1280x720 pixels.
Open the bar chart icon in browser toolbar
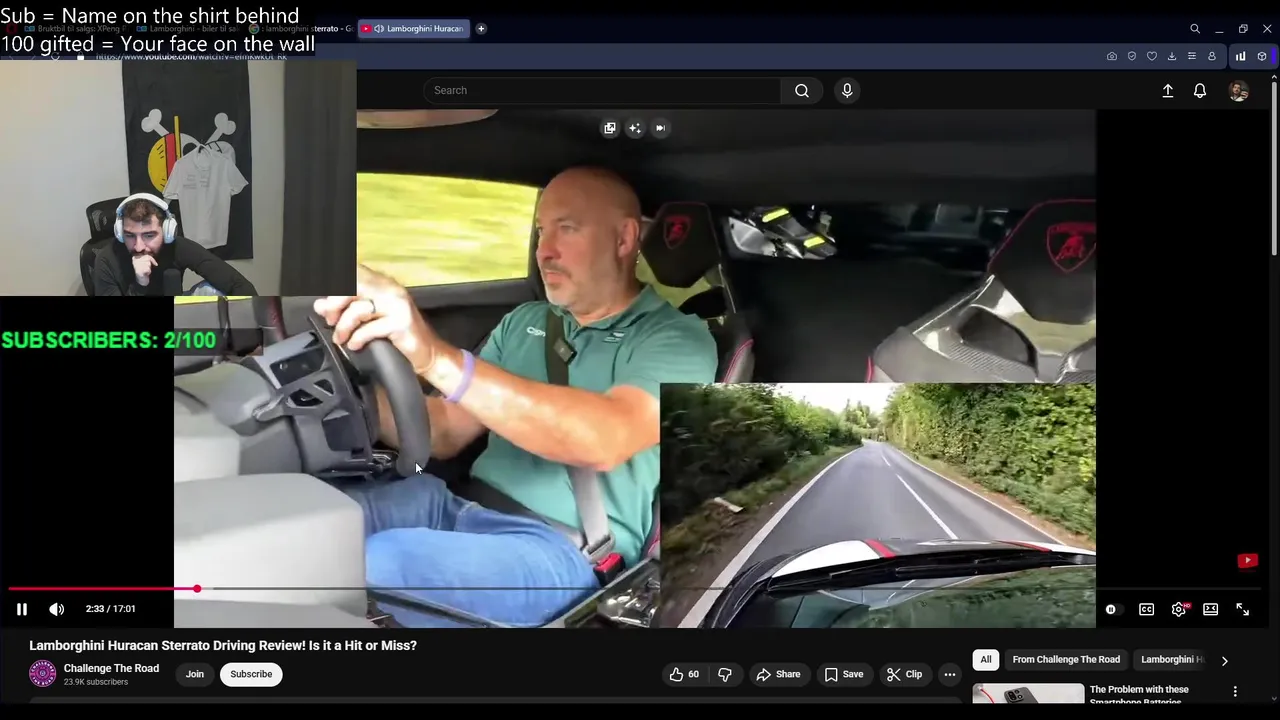pyautogui.click(x=1241, y=56)
